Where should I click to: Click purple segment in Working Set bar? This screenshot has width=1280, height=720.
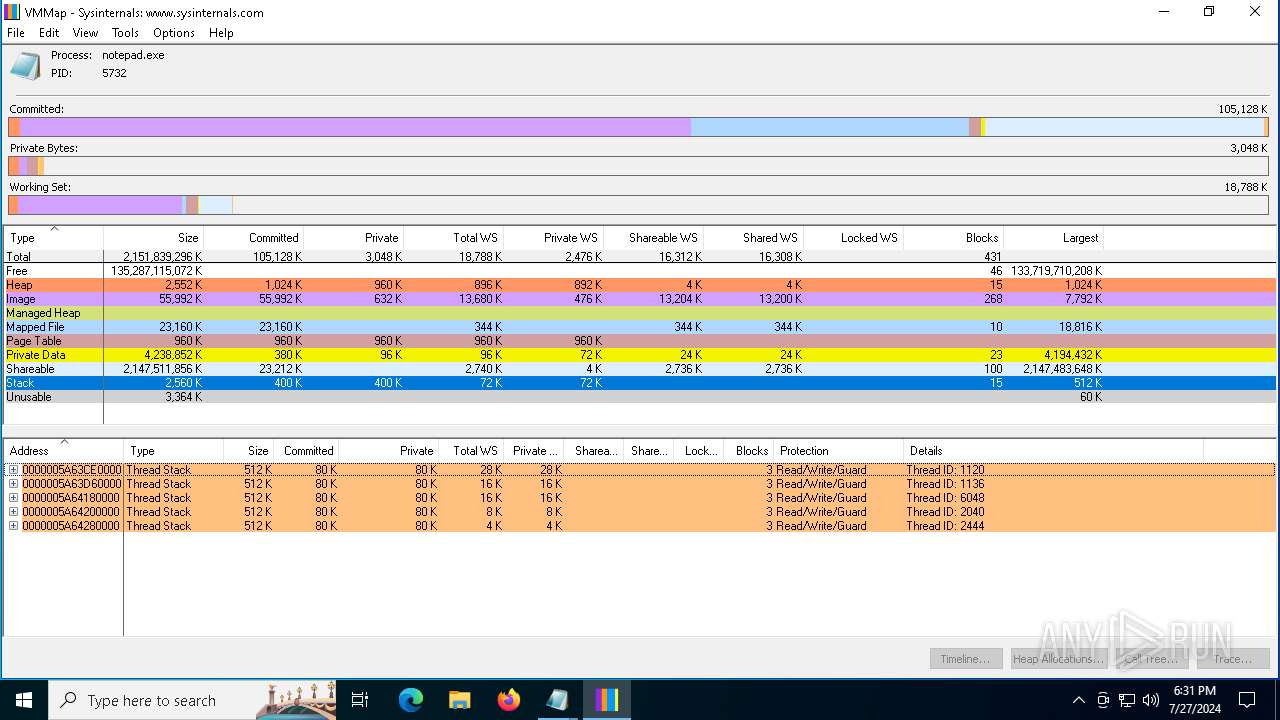[100, 205]
